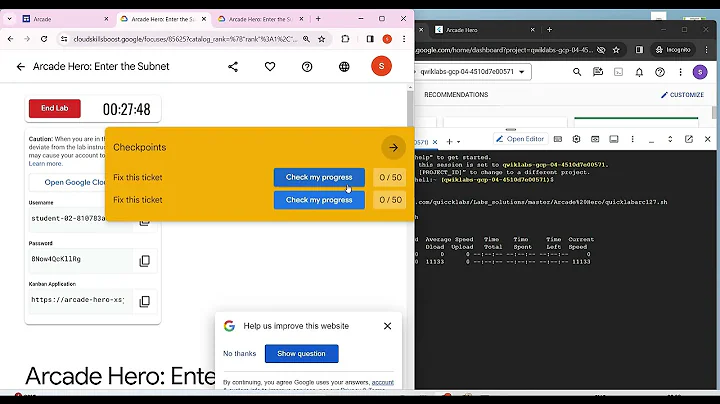720x404 pixels.
Task: Close the Help us improve popup
Action: (x=388, y=326)
